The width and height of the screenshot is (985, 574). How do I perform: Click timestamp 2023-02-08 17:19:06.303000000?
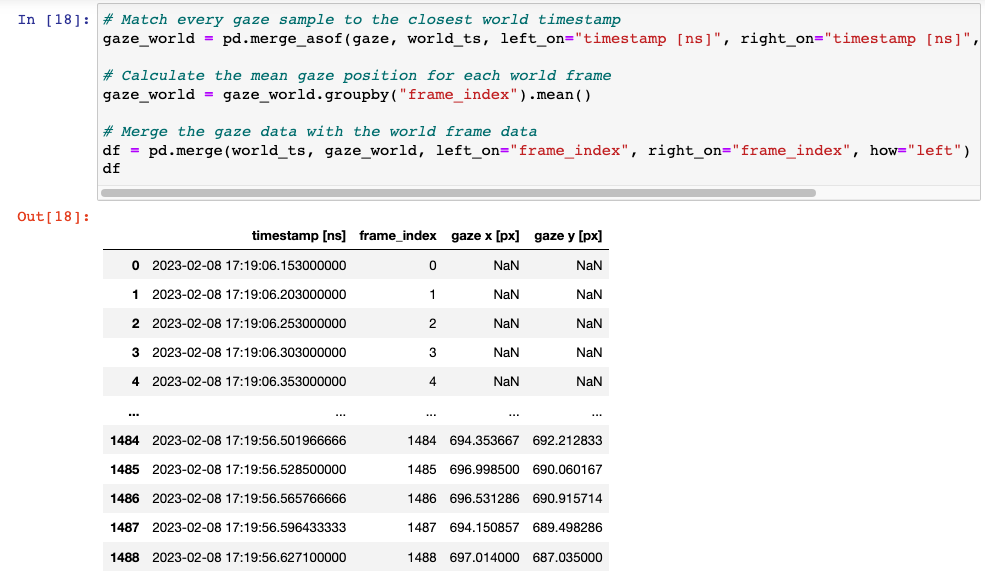pyautogui.click(x=249, y=352)
